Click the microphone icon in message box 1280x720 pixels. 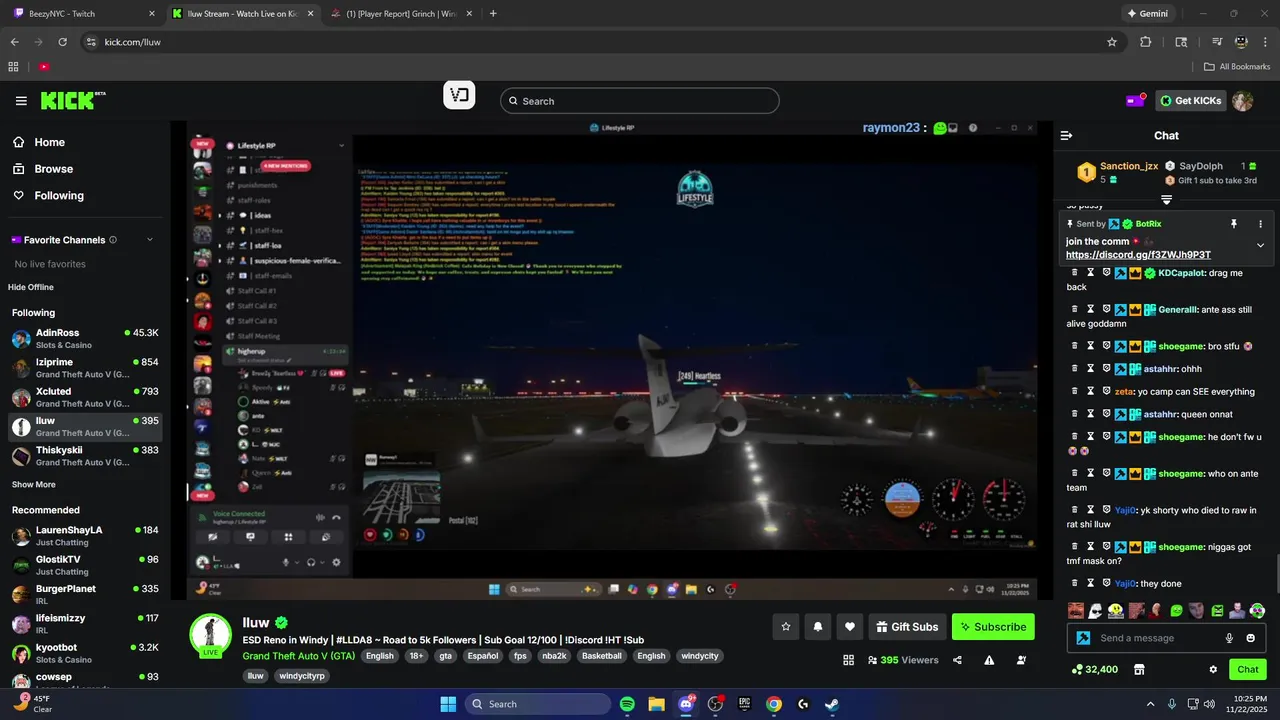click(x=1229, y=638)
